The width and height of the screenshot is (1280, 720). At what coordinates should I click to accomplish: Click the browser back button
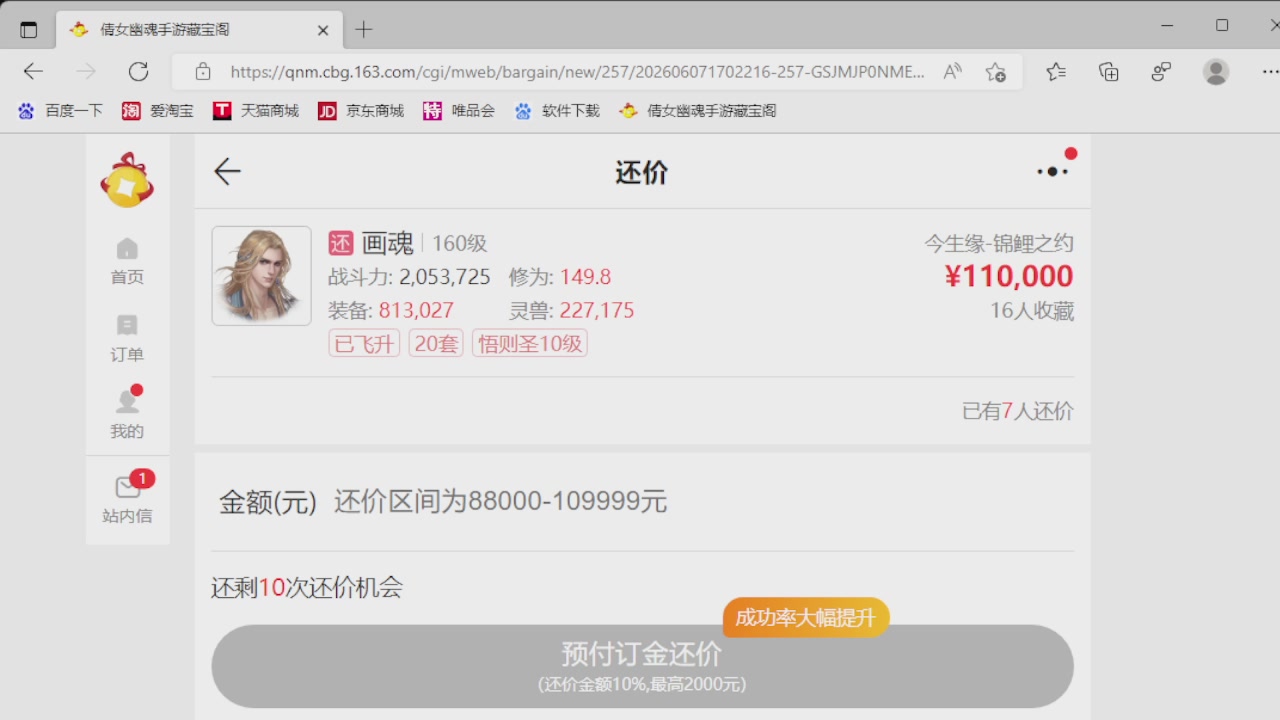coord(33,71)
